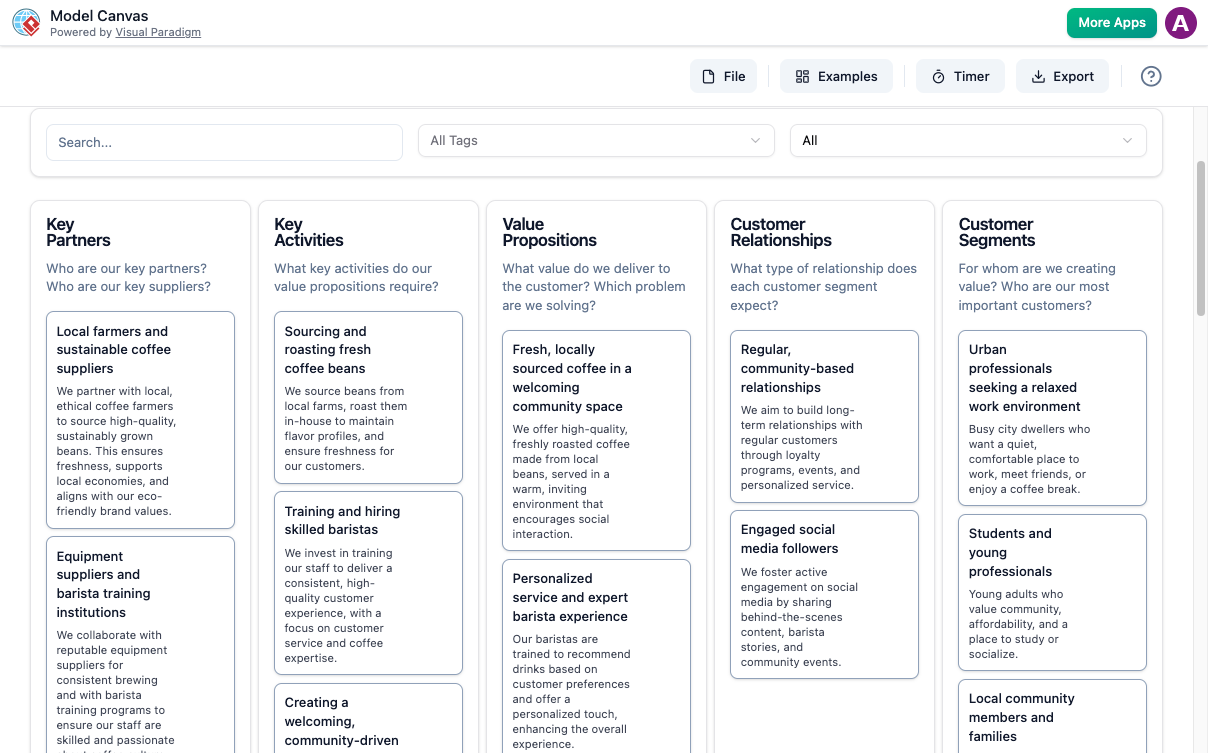
Task: Click the Model Canvas diamond logo
Action: (26, 22)
